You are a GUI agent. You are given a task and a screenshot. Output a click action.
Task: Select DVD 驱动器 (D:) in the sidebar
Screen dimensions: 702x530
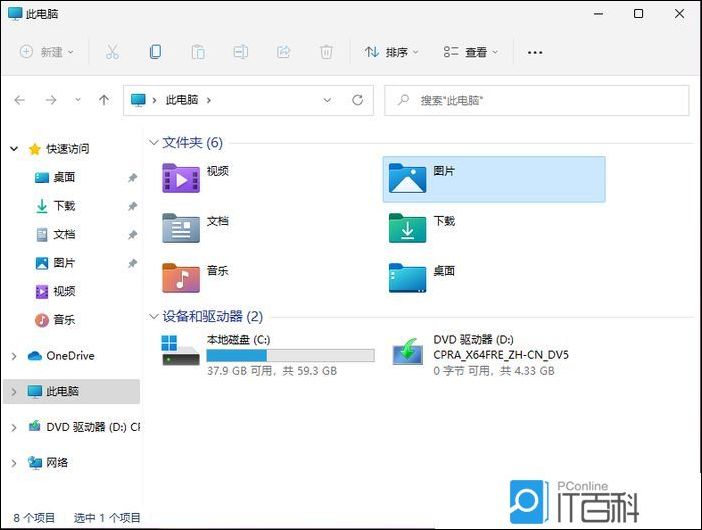(93, 427)
